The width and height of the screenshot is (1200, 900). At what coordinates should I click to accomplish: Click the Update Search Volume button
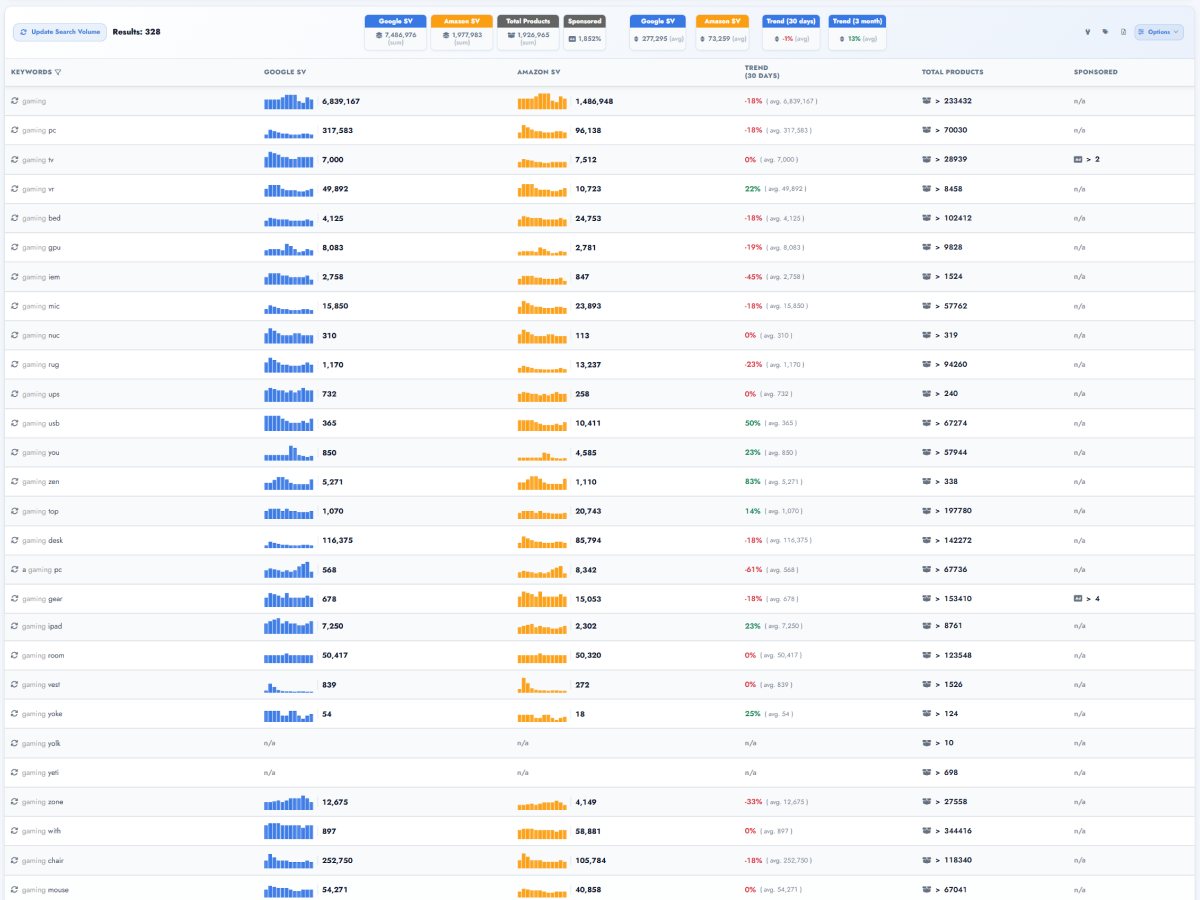click(x=60, y=32)
